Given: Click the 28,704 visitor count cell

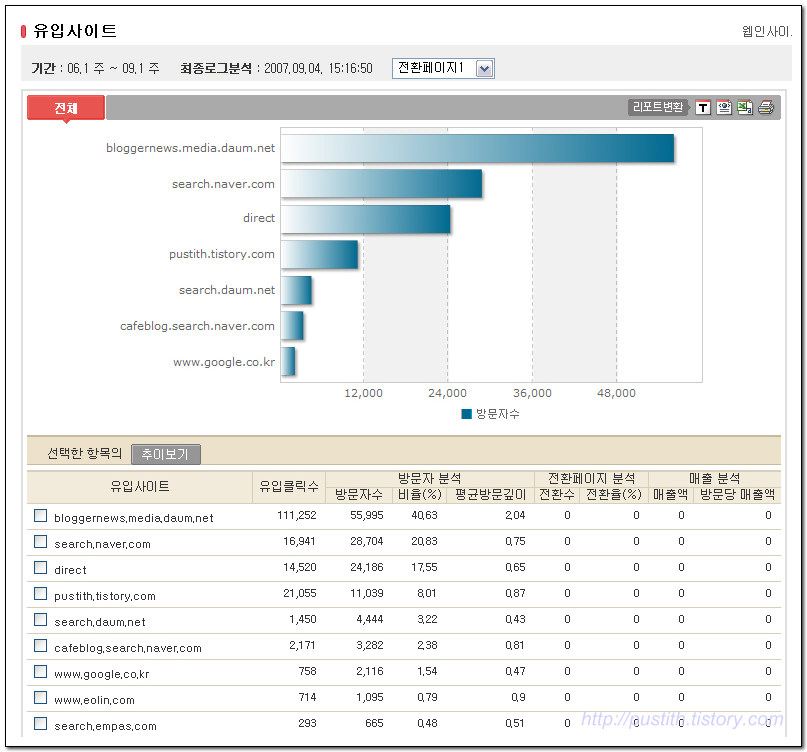Looking at the screenshot, I should pyautogui.click(x=367, y=541).
